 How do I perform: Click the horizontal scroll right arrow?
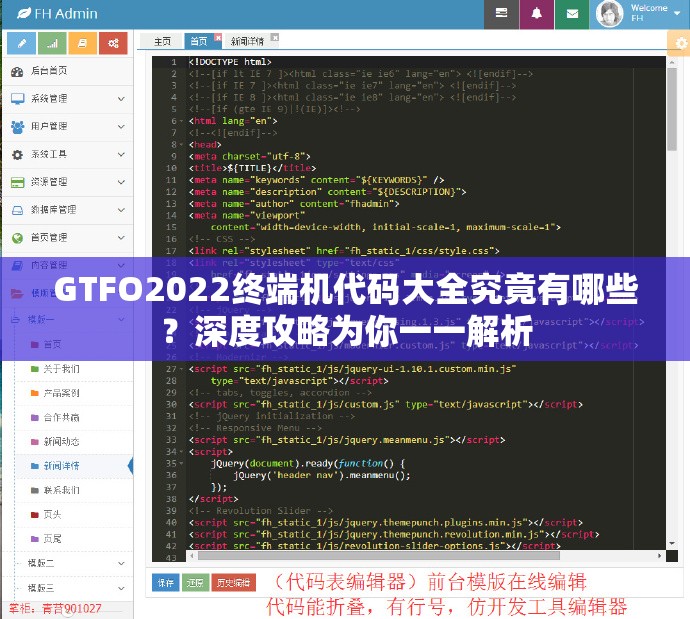(659, 556)
